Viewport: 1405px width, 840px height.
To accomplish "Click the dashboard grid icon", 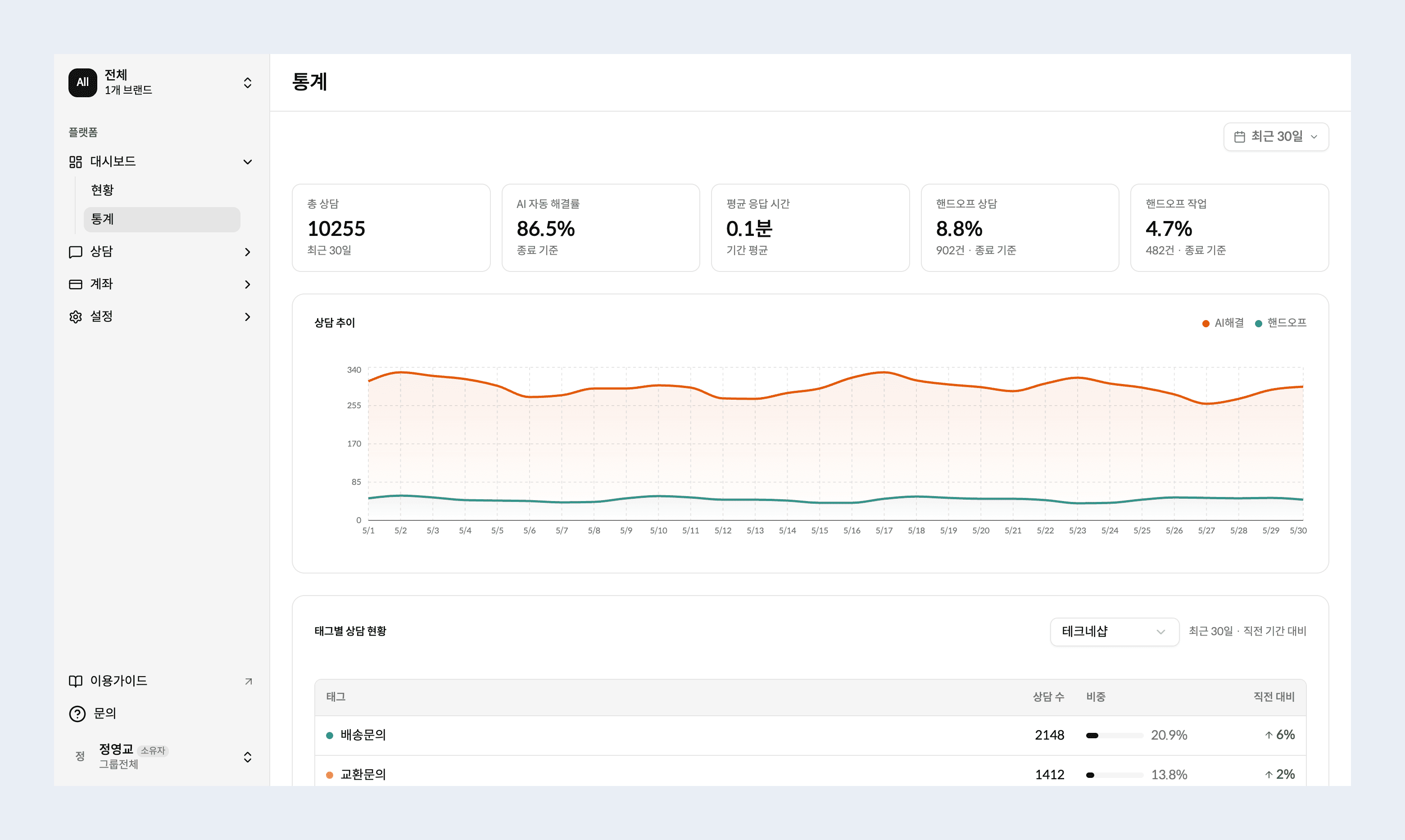I will pyautogui.click(x=75, y=162).
